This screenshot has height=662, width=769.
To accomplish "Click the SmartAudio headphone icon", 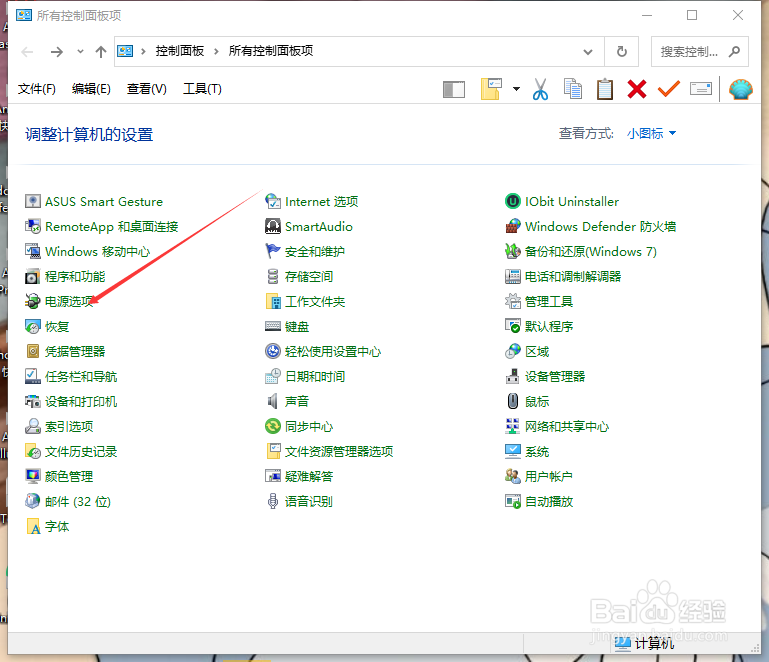I will click(273, 227).
